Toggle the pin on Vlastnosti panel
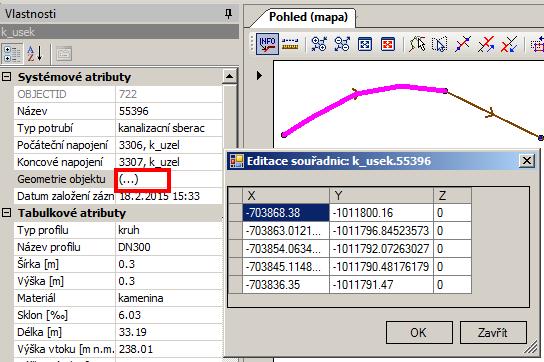 (228, 14)
